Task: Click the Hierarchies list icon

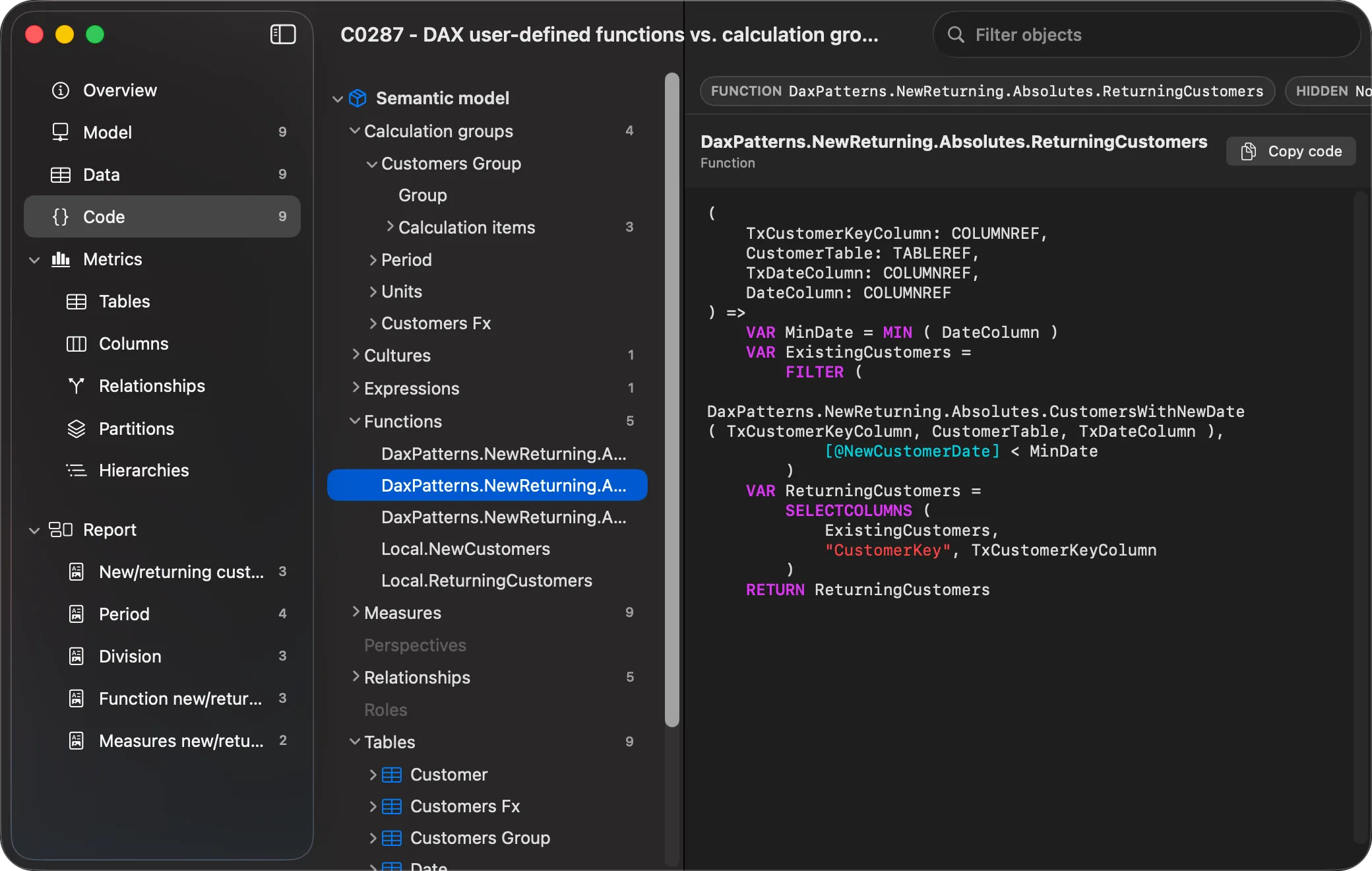Action: (x=77, y=470)
